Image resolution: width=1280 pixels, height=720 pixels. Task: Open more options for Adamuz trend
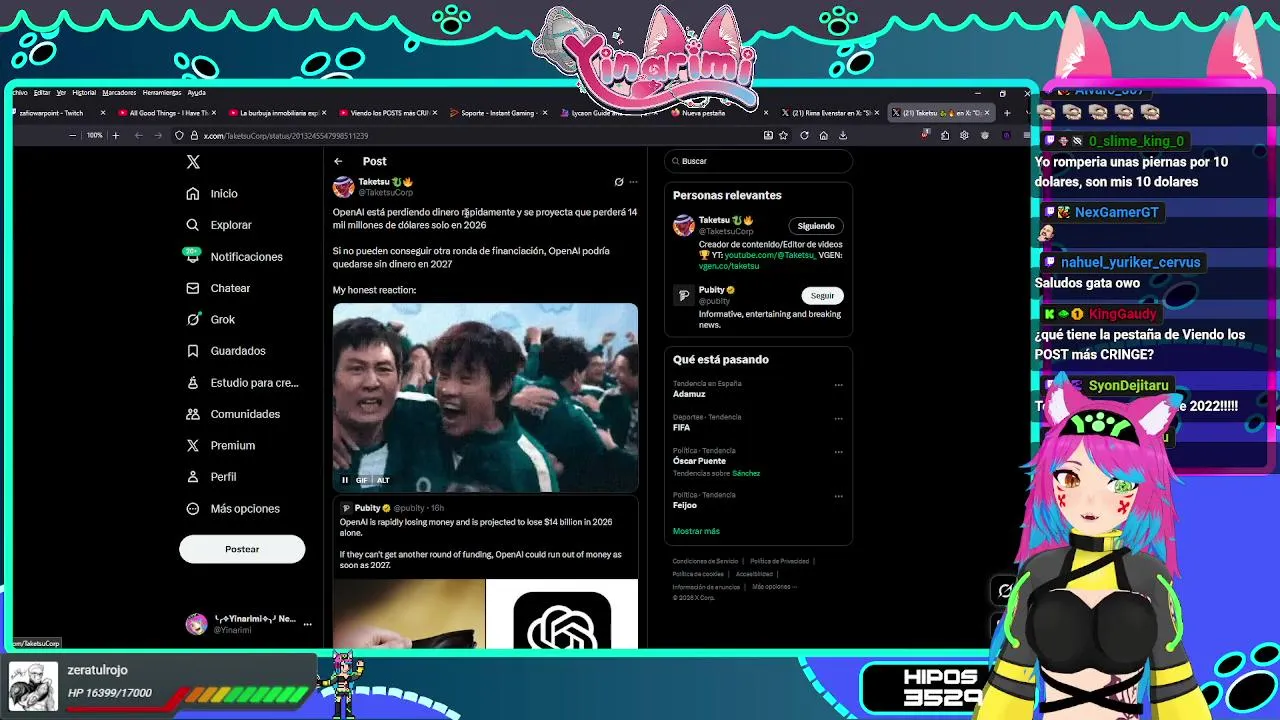838,385
